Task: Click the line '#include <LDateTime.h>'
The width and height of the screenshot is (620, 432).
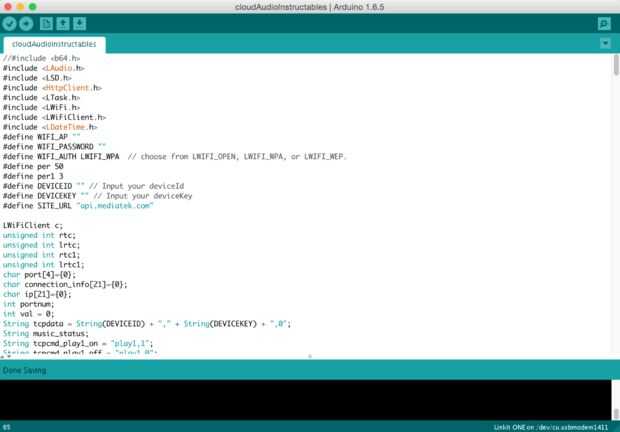Action: tap(50, 127)
